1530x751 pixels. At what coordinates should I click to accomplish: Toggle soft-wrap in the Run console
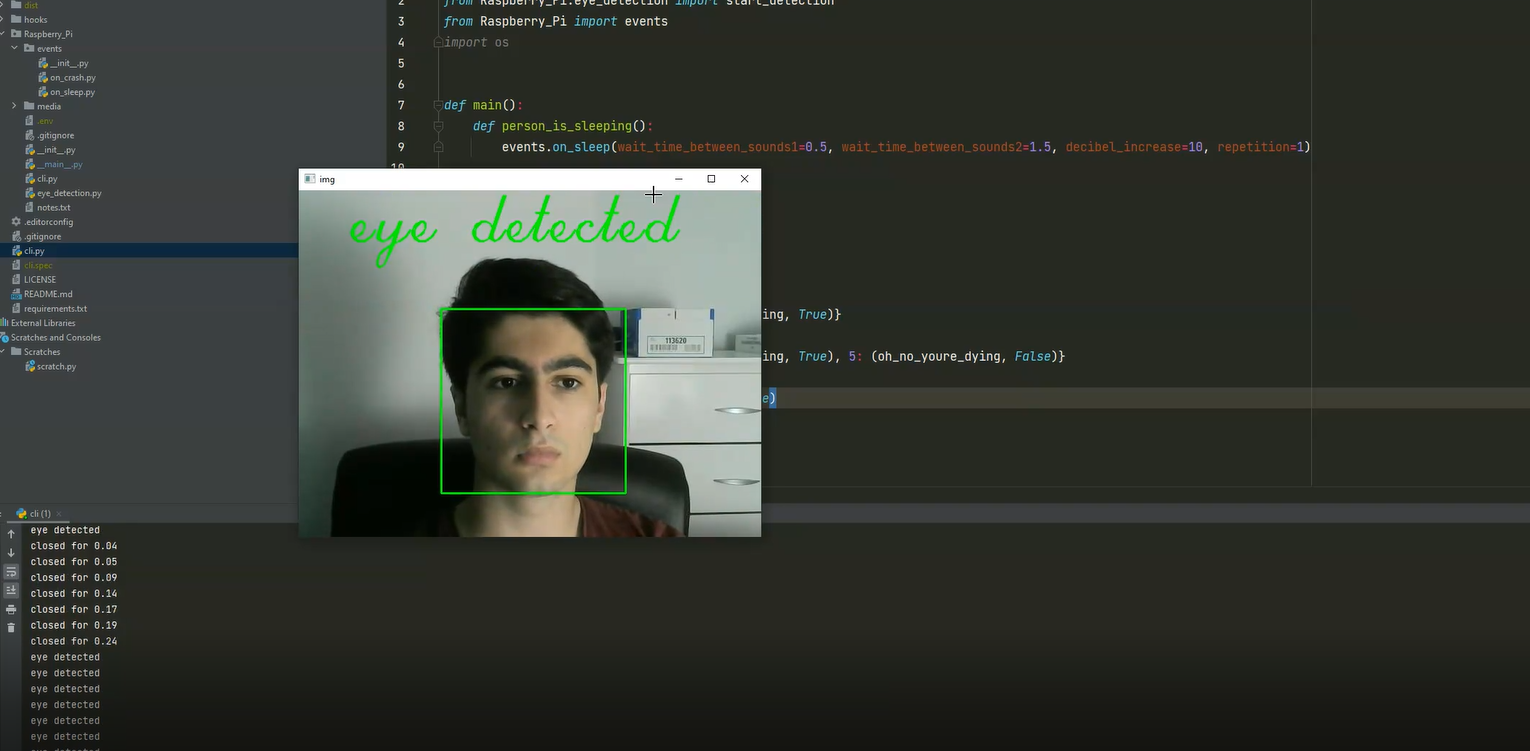pos(11,572)
